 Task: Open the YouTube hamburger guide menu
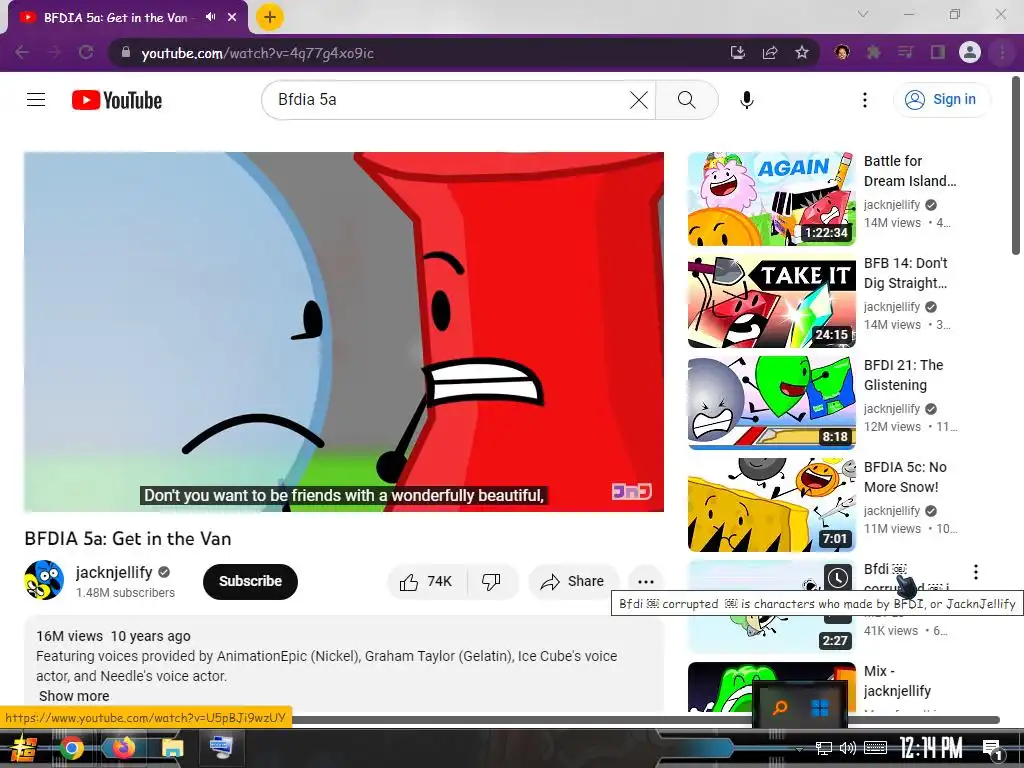click(x=36, y=100)
